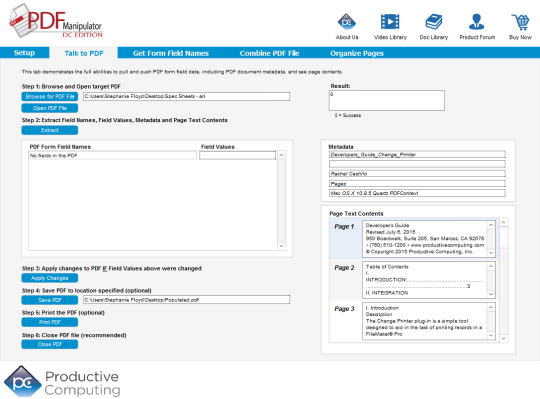
Task: Click the Pages metadata field
Action: (x=417, y=183)
